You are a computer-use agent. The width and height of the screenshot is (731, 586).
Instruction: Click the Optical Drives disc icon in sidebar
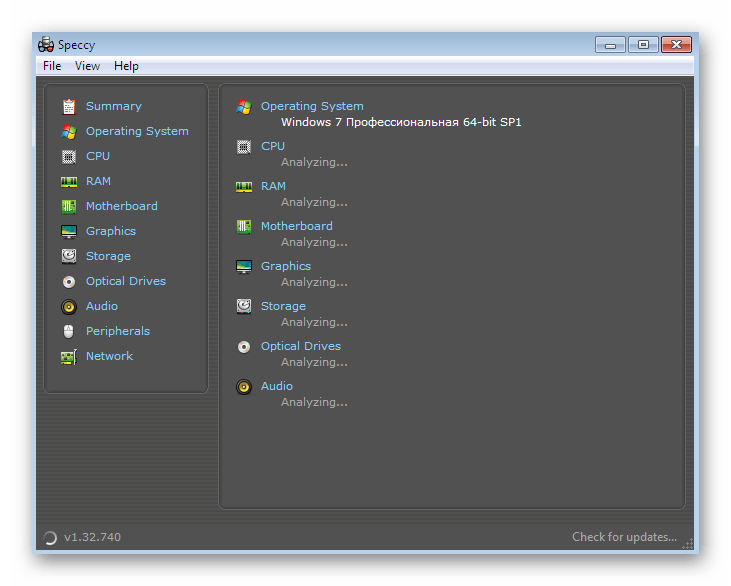click(69, 282)
